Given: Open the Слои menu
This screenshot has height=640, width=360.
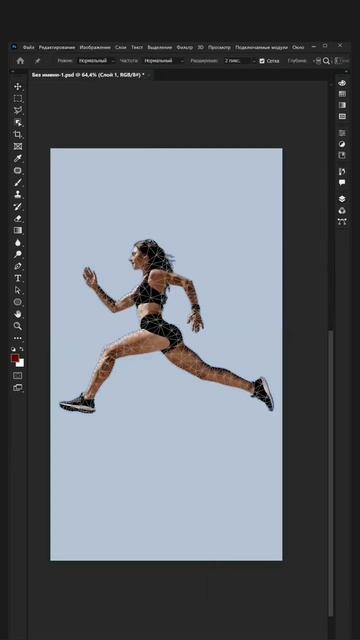Looking at the screenshot, I should [120, 47].
